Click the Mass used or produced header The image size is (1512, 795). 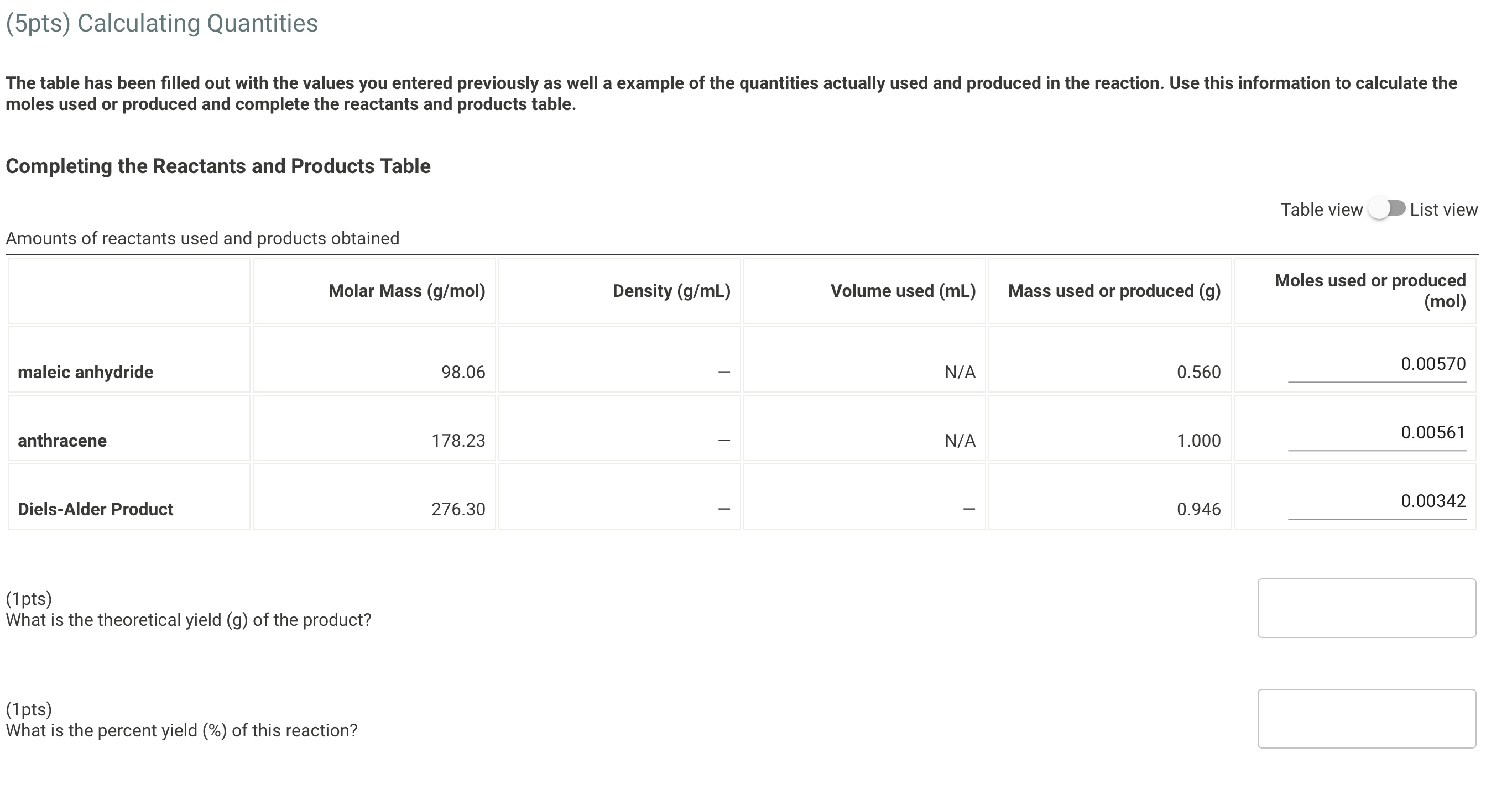coord(1114,290)
